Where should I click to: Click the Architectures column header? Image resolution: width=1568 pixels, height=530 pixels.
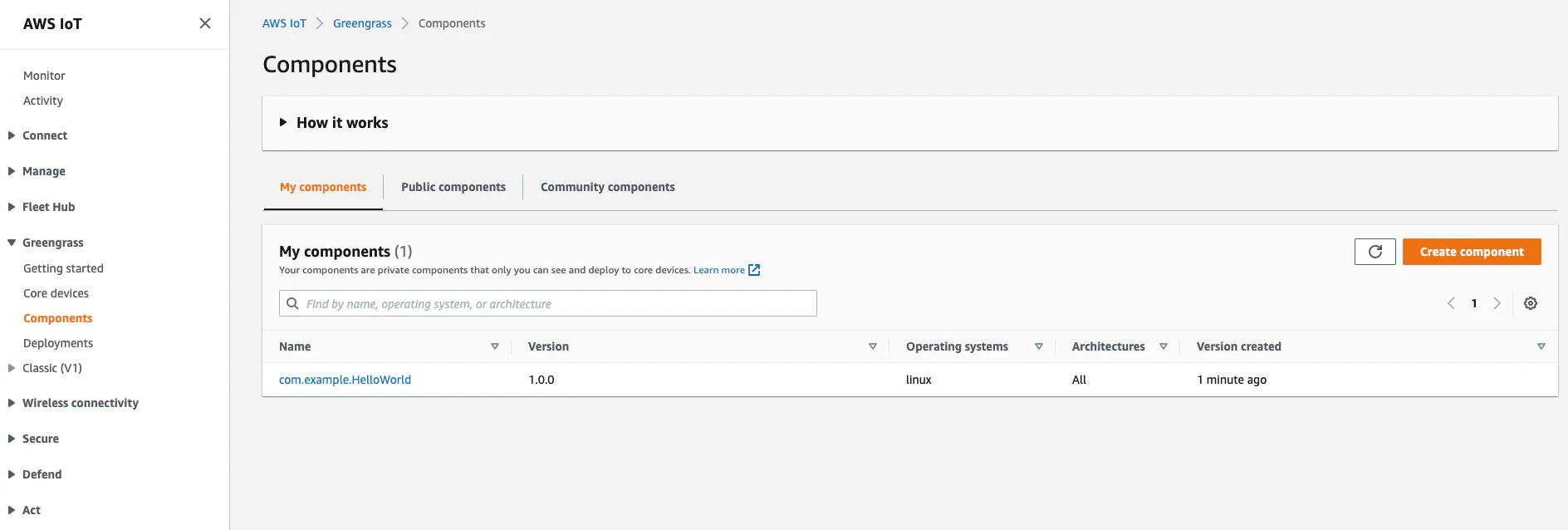[1108, 346]
